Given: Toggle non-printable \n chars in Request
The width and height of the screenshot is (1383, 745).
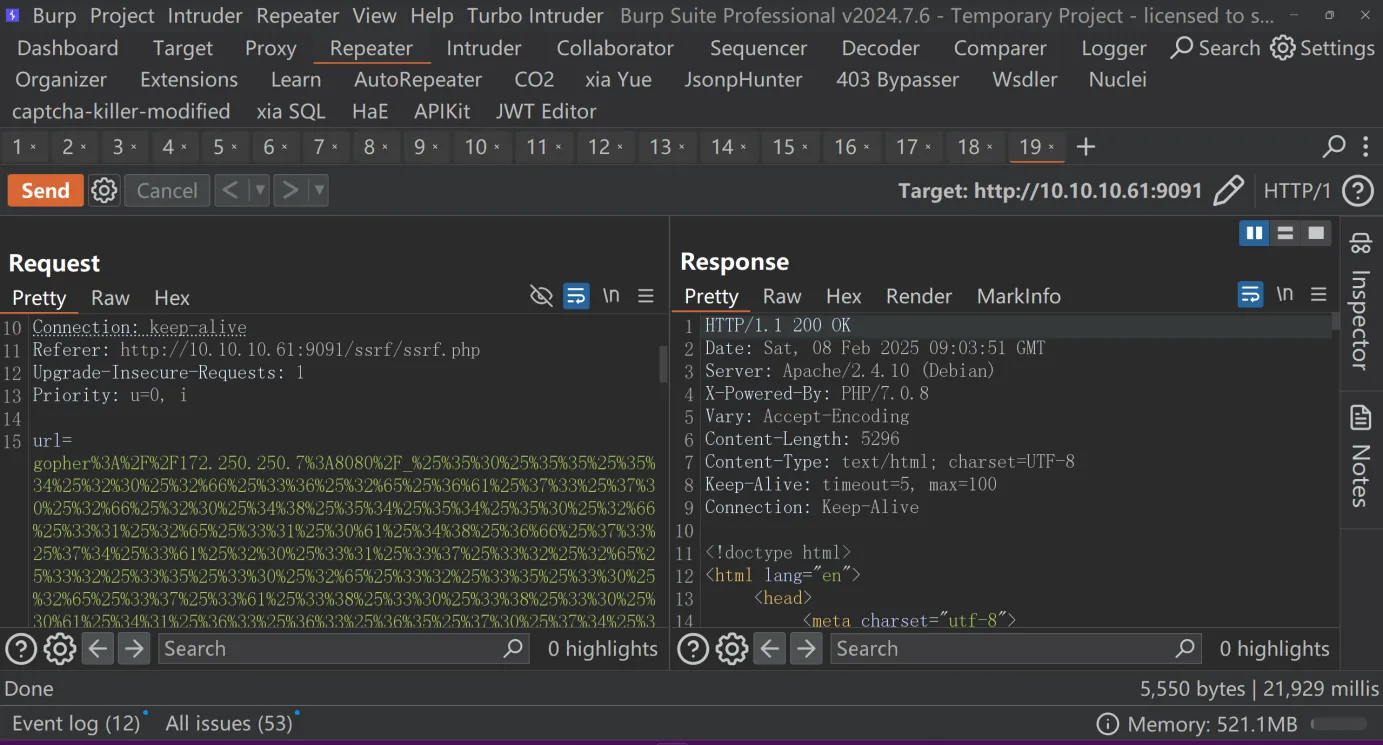Looking at the screenshot, I should point(611,296).
